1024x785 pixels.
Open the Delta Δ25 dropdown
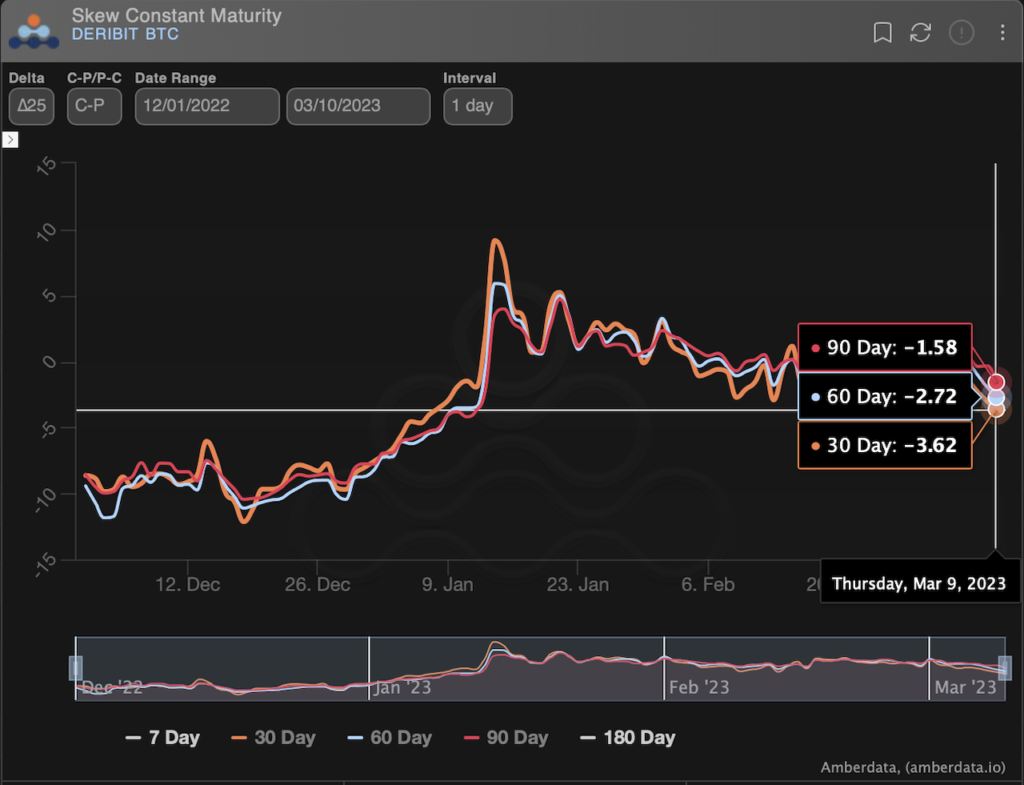(x=33, y=106)
